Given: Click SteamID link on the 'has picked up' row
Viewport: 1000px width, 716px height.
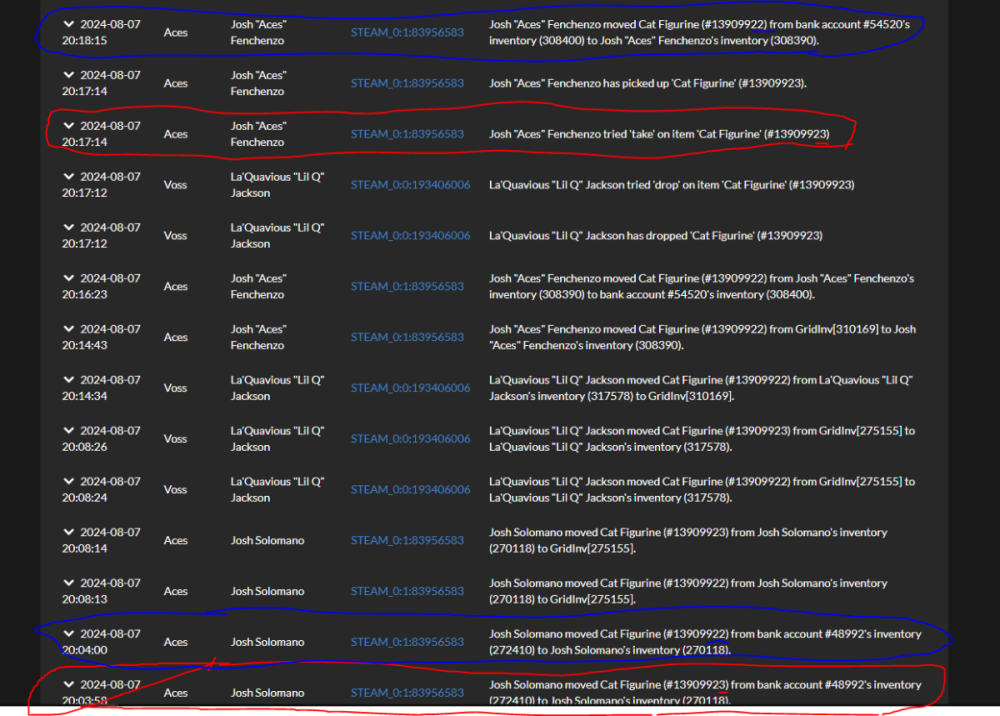Looking at the screenshot, I should pos(407,83).
